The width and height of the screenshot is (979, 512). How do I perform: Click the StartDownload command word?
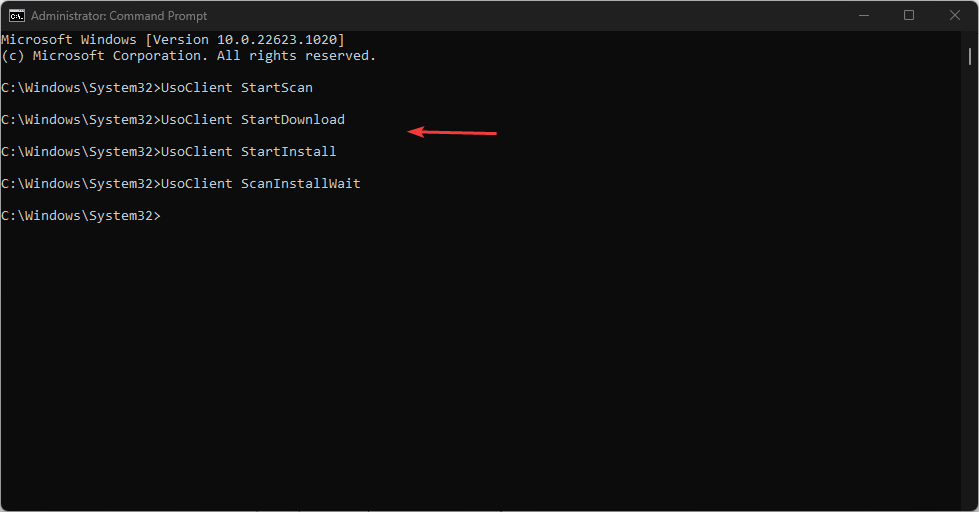[x=293, y=119]
